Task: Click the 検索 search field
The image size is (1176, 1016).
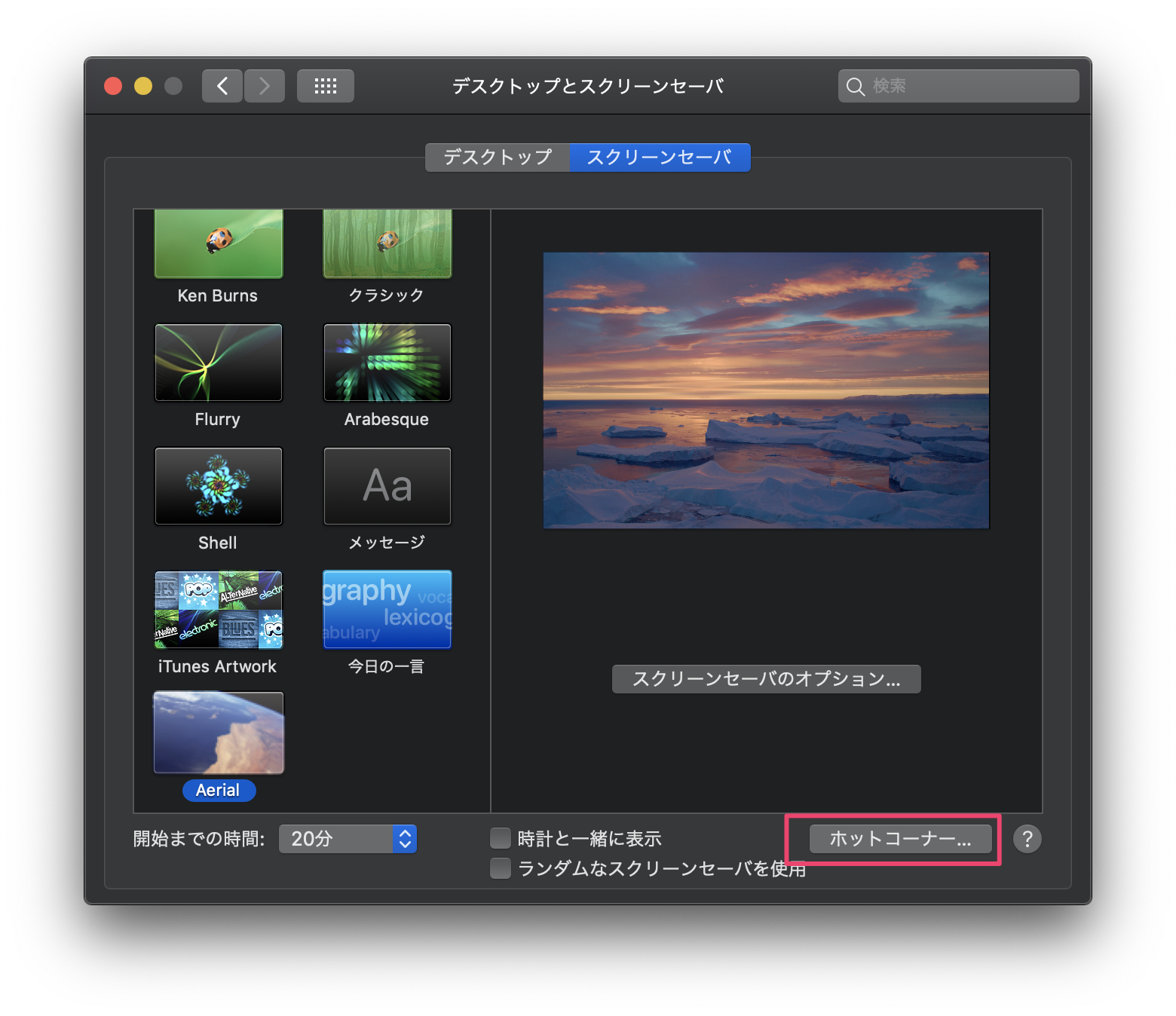Action: point(957,85)
